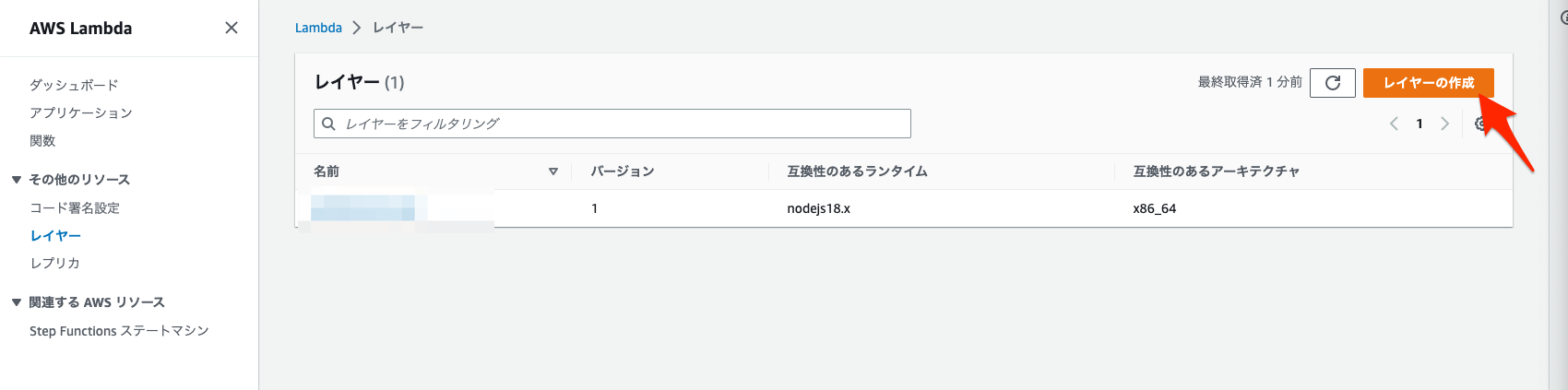Open Step Functions ステートマシン link
This screenshot has height=390, width=1568.
pos(119,331)
